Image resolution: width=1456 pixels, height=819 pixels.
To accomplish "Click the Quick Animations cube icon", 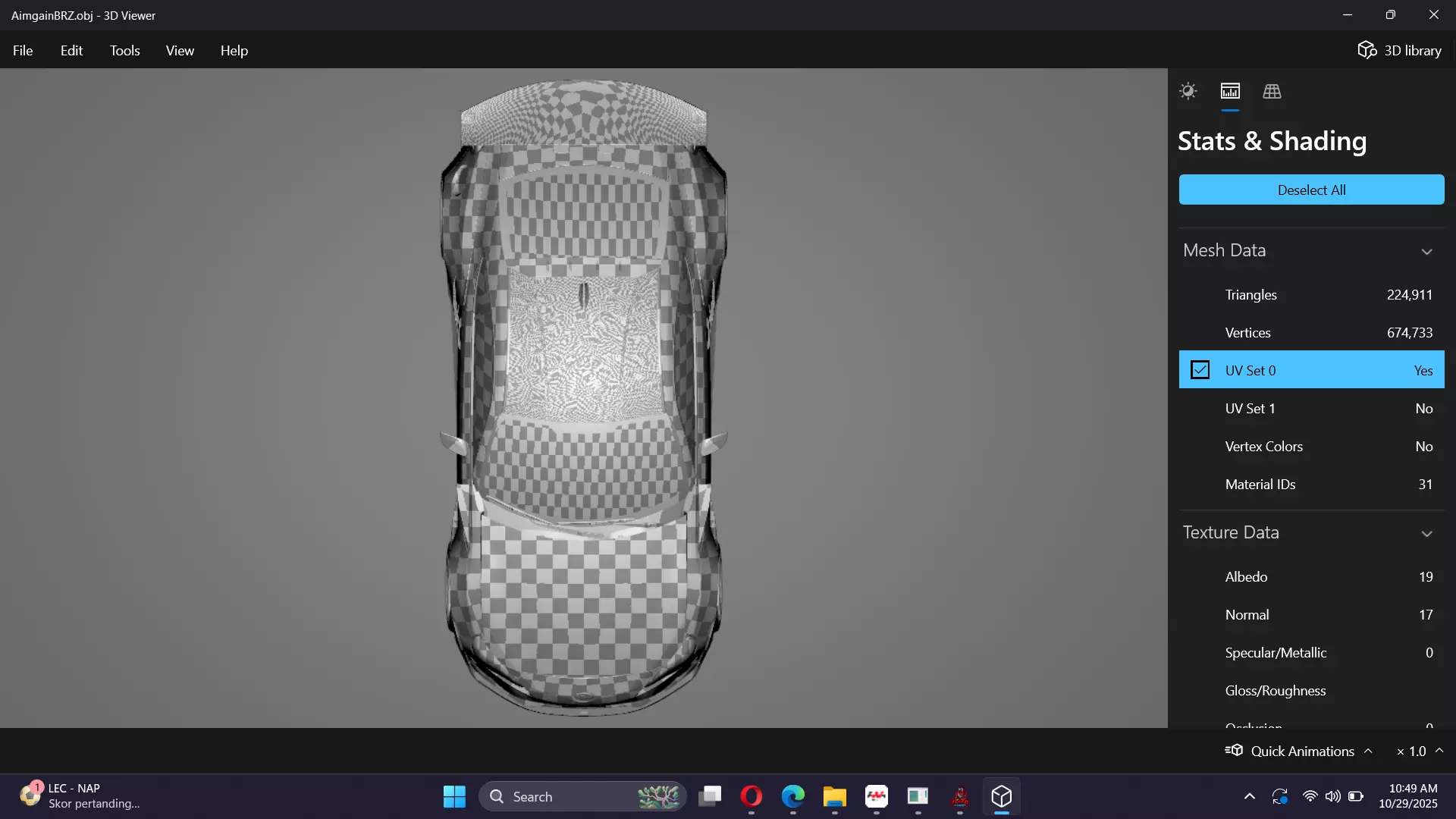I will tap(1234, 751).
